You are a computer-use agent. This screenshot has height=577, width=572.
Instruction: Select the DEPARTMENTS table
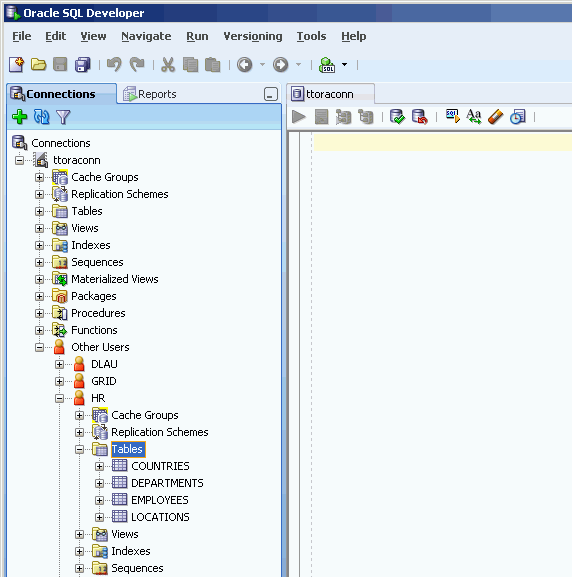167,483
